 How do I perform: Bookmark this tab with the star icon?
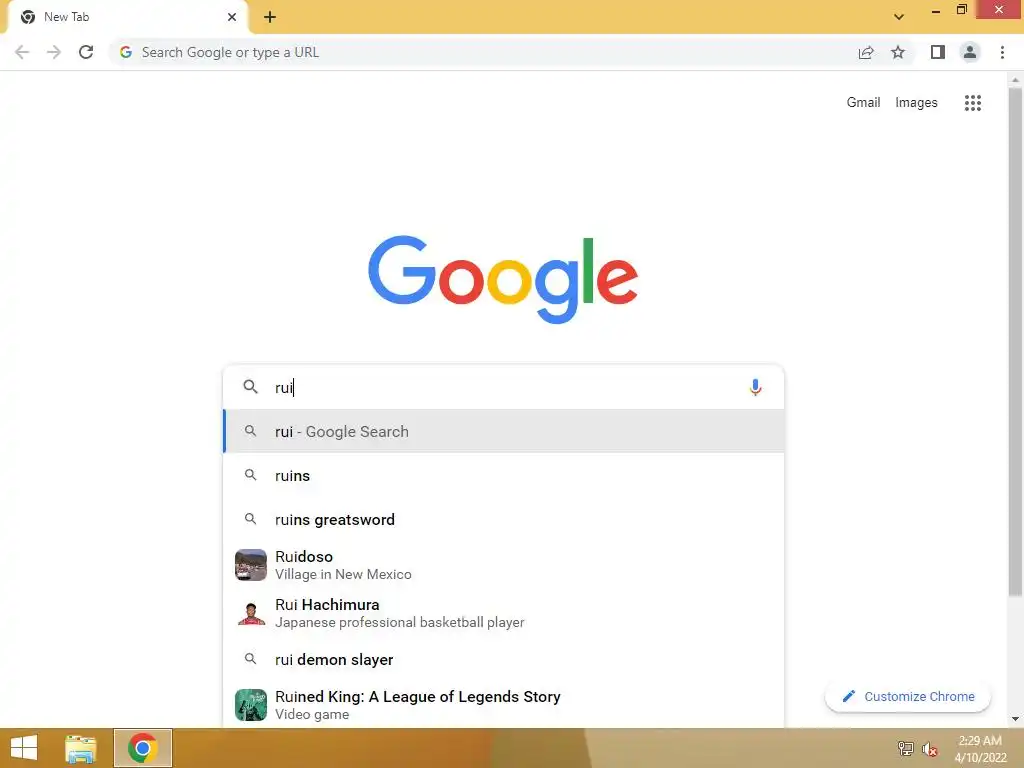pos(898,52)
